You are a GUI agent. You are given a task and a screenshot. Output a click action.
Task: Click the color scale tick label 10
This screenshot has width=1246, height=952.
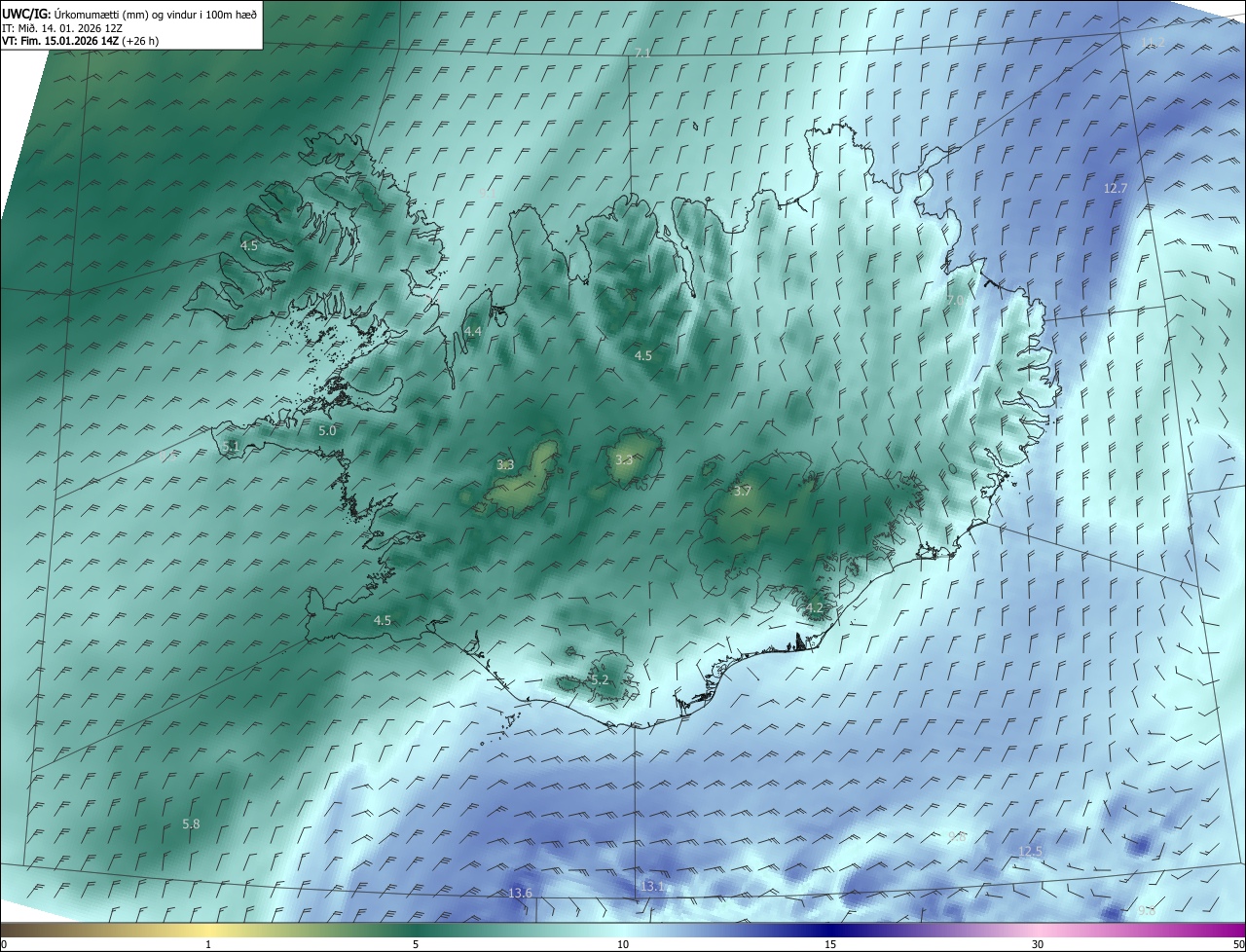point(623,944)
